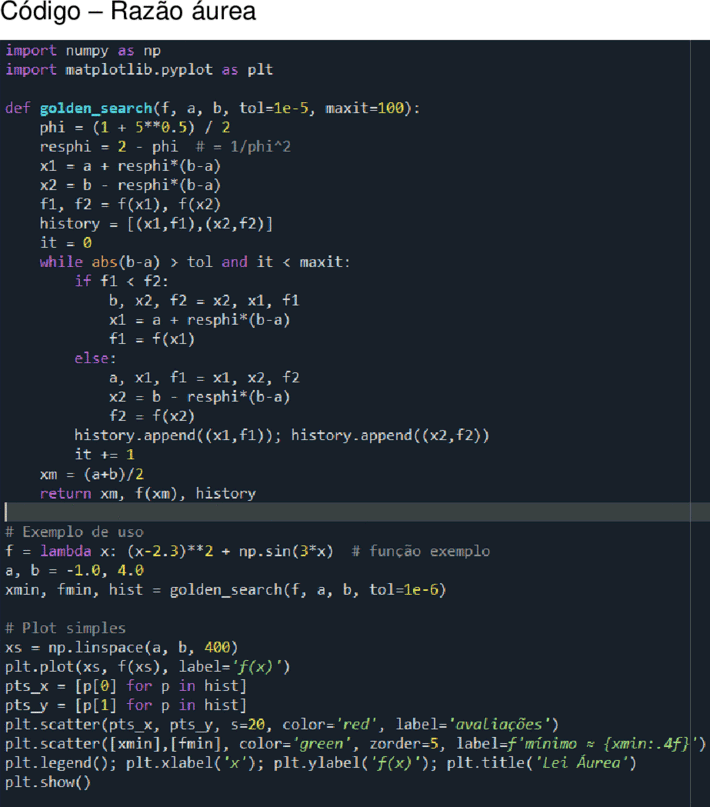Click the line 'phi = (1 + 5**0.5) / 2'

coord(135,127)
